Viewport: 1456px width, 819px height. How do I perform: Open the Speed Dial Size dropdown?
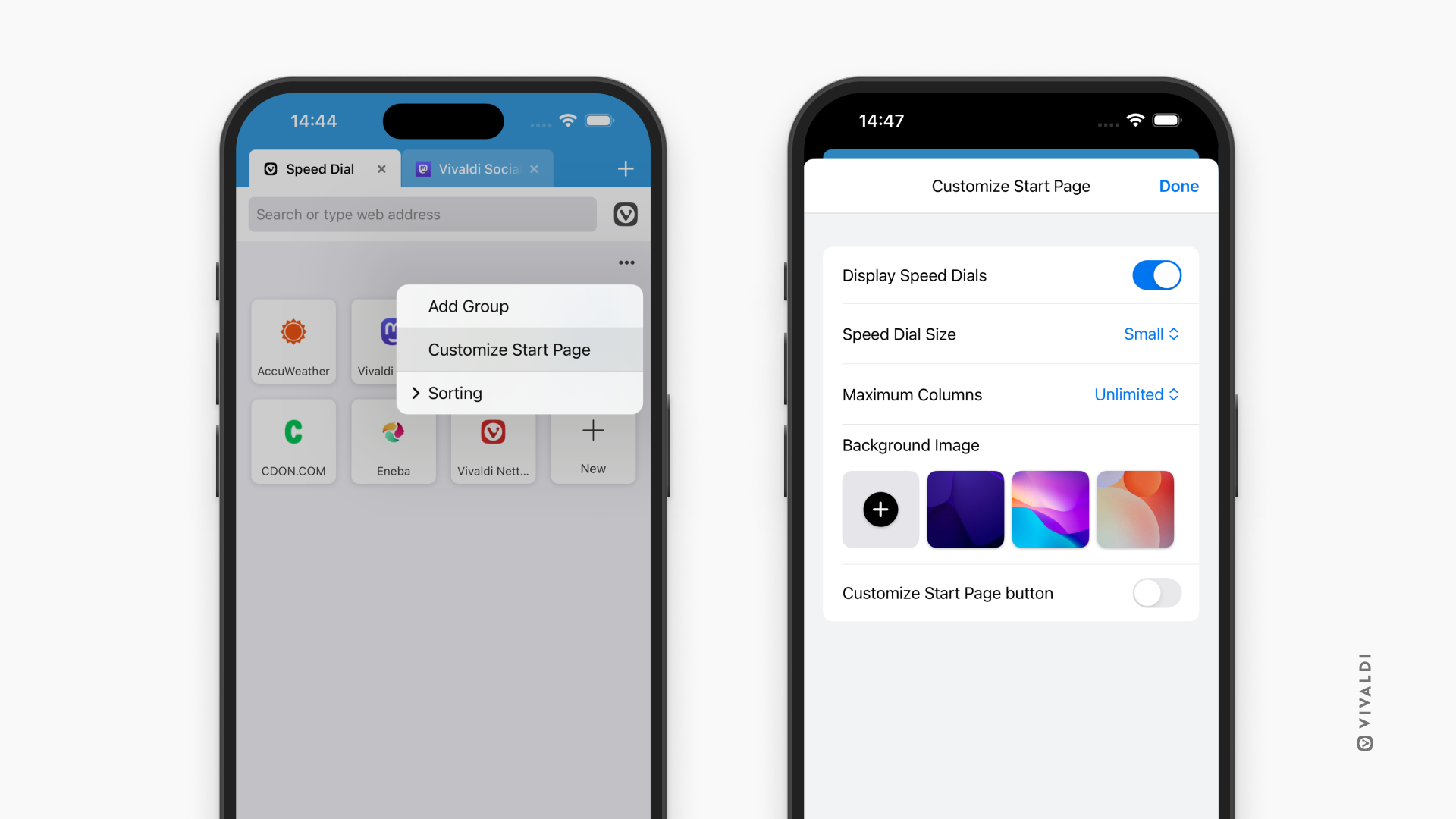1150,333
